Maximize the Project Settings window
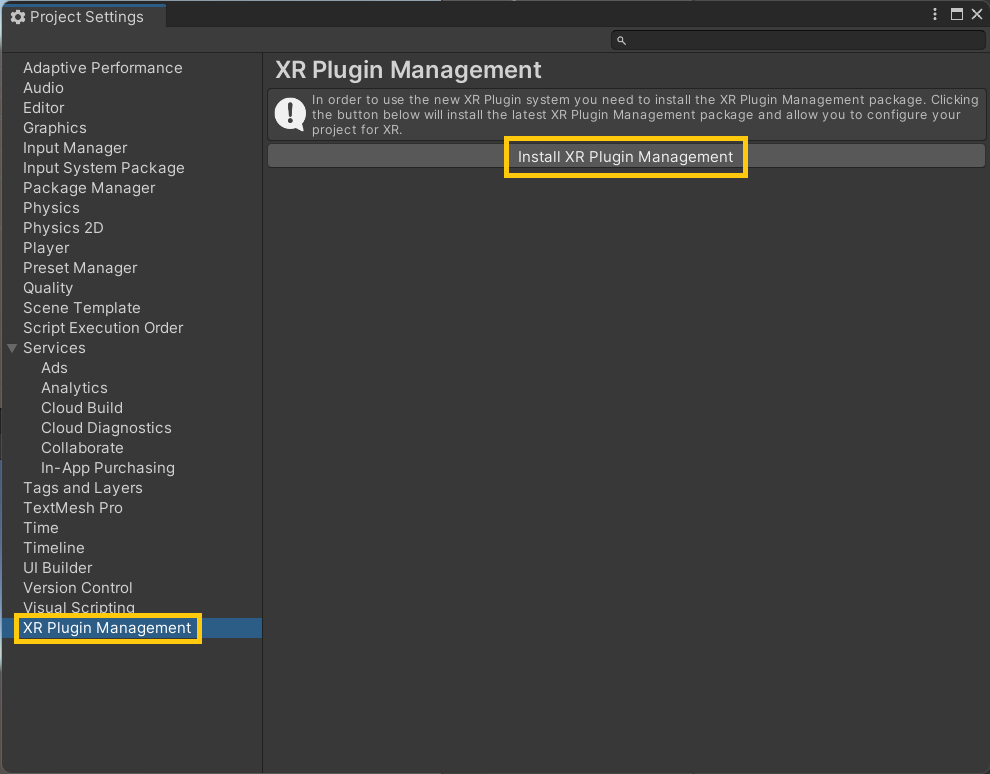Image resolution: width=990 pixels, height=774 pixels. pyautogui.click(x=957, y=15)
